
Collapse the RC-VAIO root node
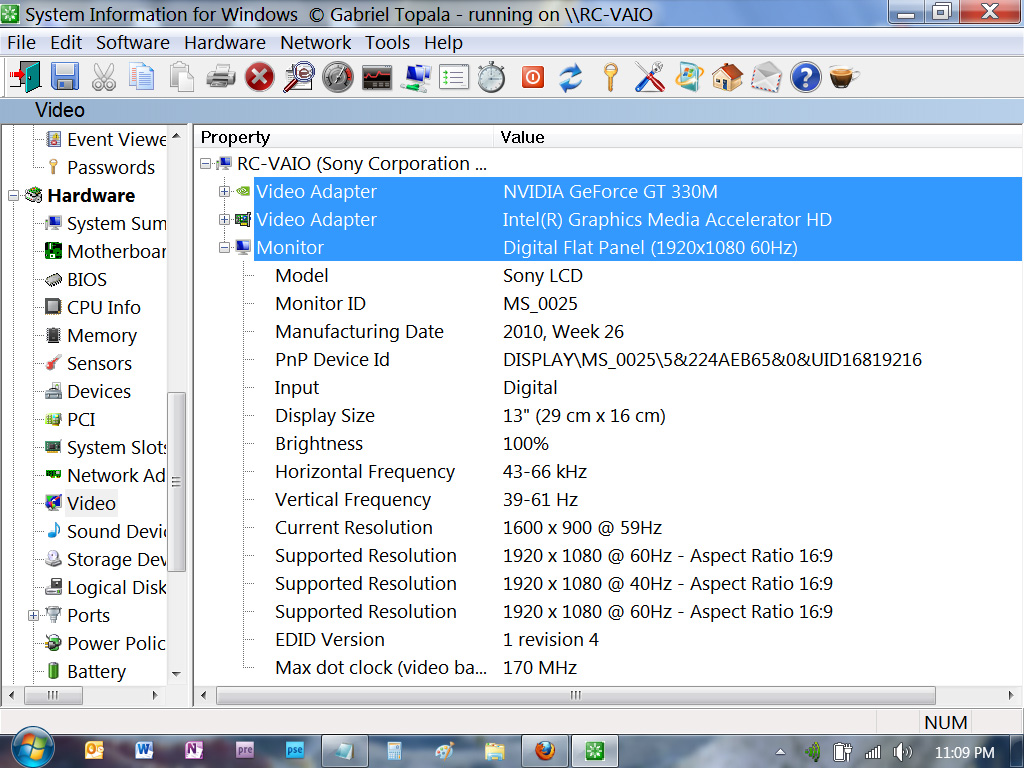(206, 163)
